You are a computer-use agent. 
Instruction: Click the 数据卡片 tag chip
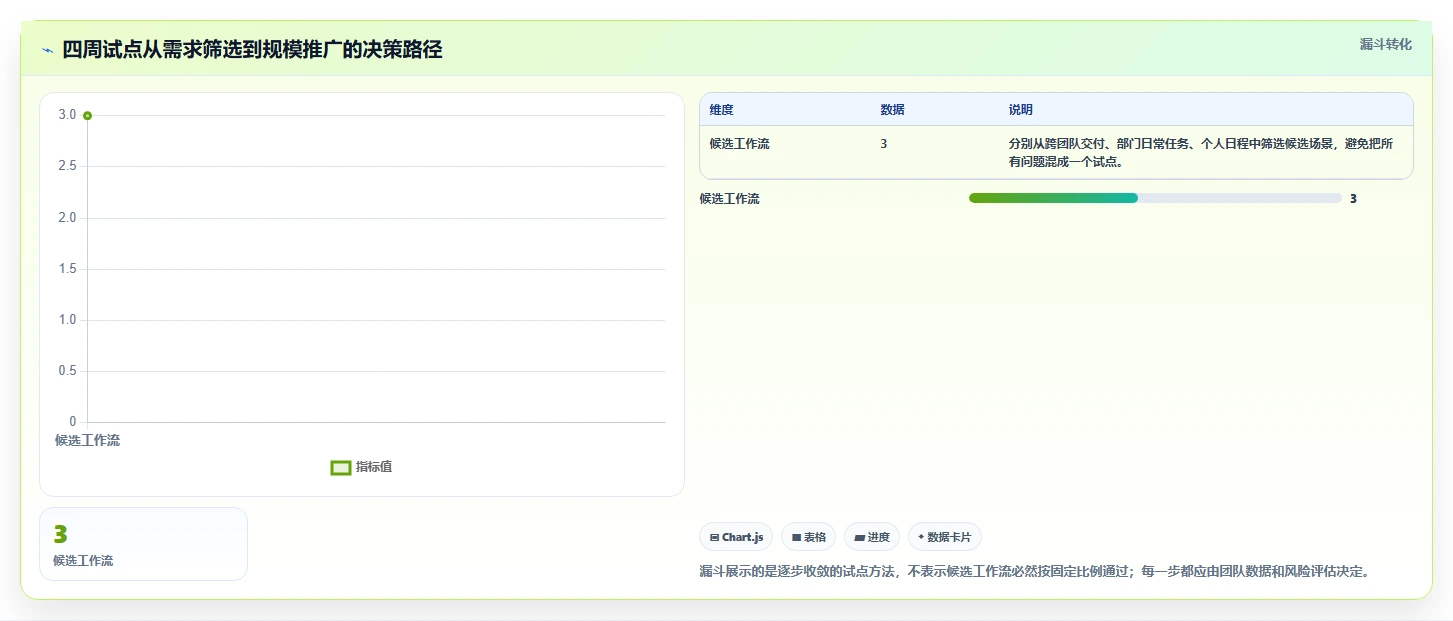pos(945,537)
